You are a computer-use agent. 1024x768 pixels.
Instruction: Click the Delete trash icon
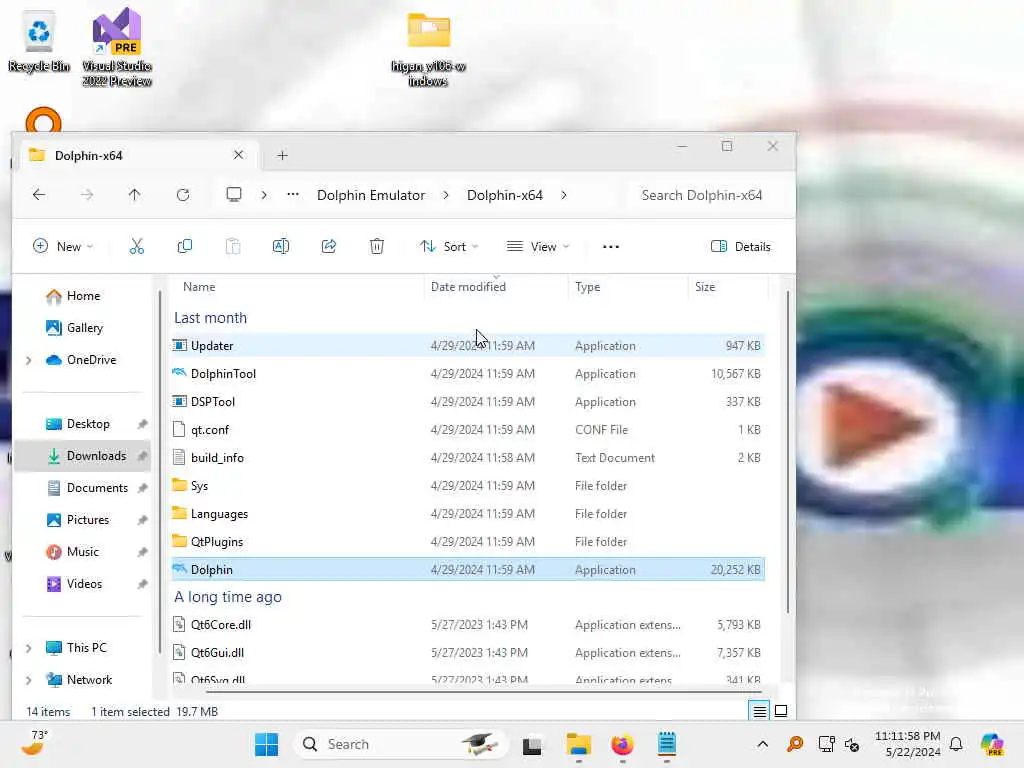377,246
